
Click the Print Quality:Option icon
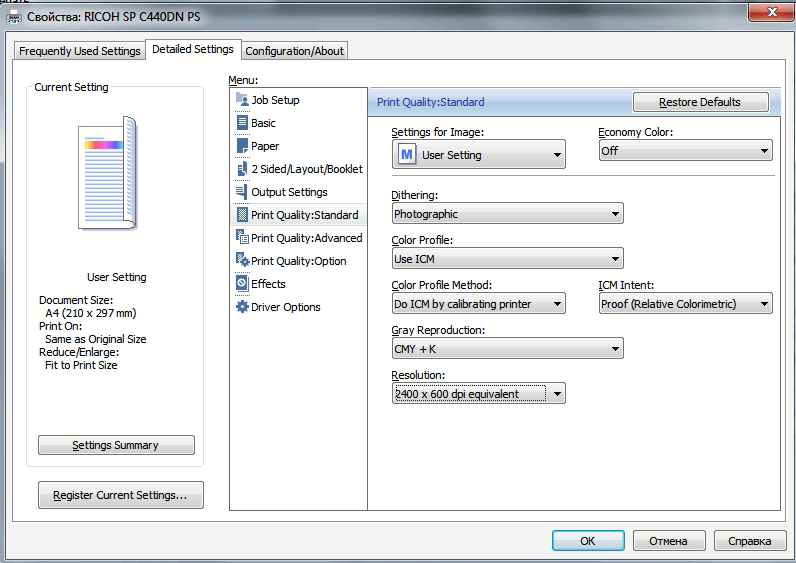[242, 260]
